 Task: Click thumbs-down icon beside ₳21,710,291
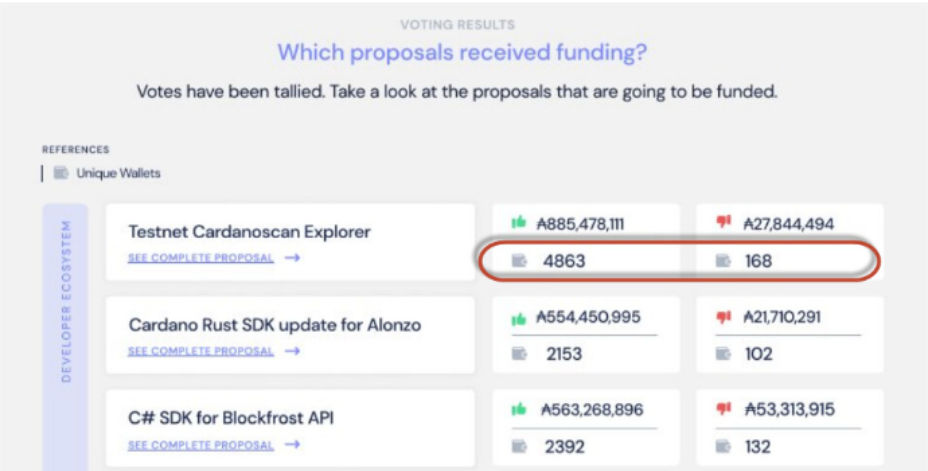click(724, 318)
